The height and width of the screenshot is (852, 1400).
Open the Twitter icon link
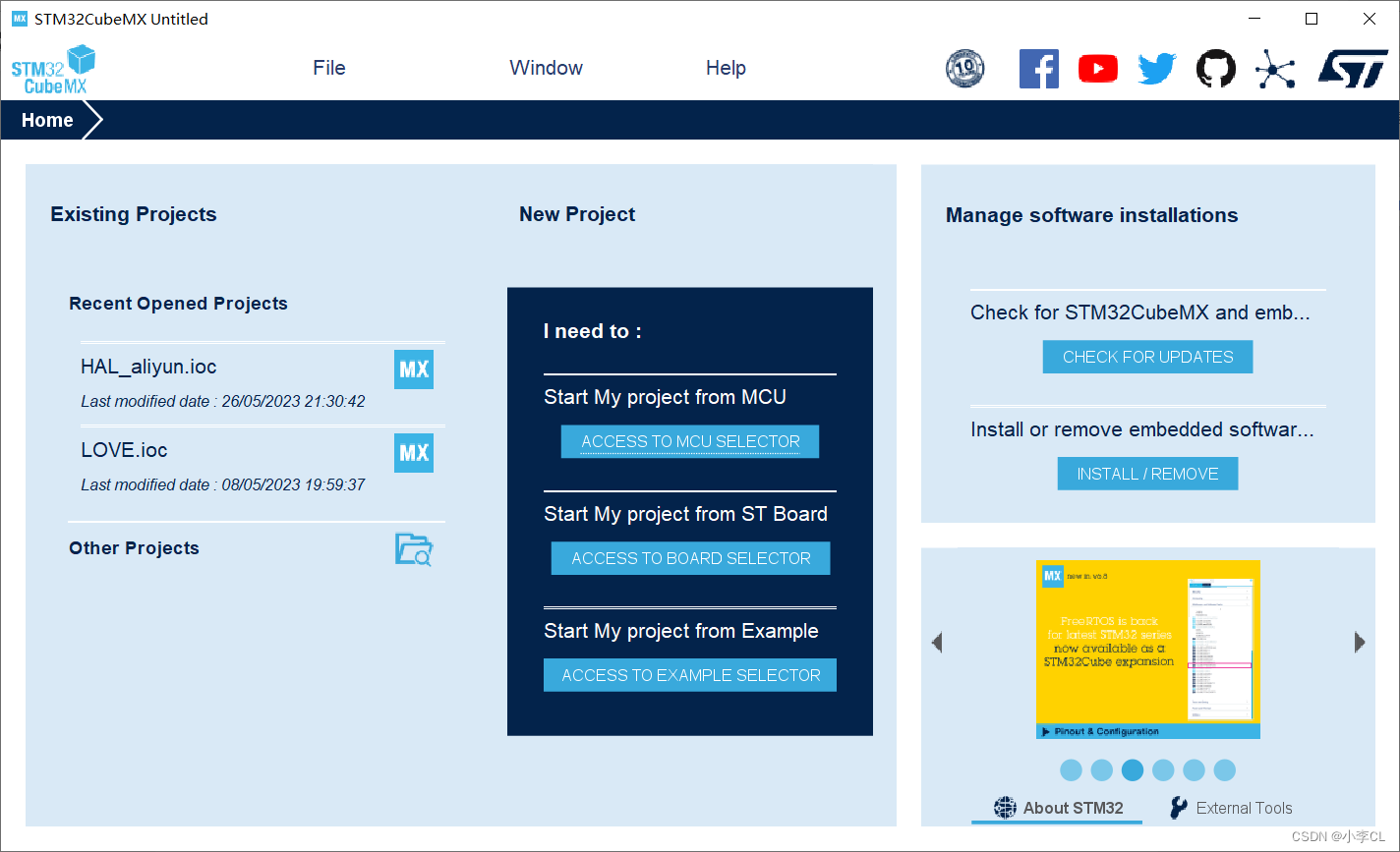pyautogui.click(x=1157, y=69)
